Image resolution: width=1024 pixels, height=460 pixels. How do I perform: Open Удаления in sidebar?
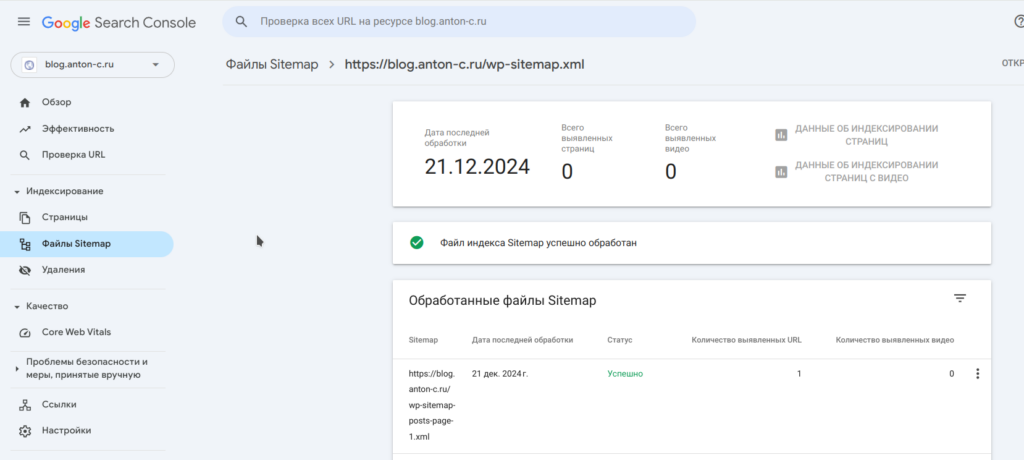(x=63, y=269)
